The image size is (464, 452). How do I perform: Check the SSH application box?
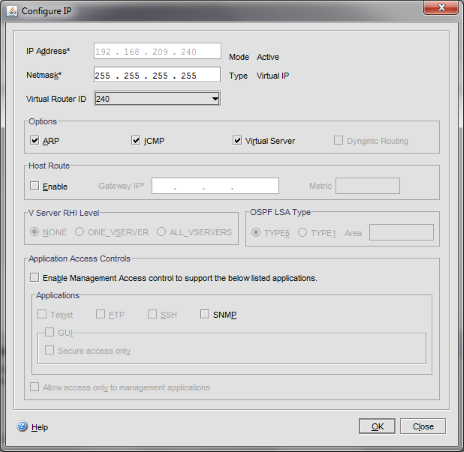click(x=152, y=314)
